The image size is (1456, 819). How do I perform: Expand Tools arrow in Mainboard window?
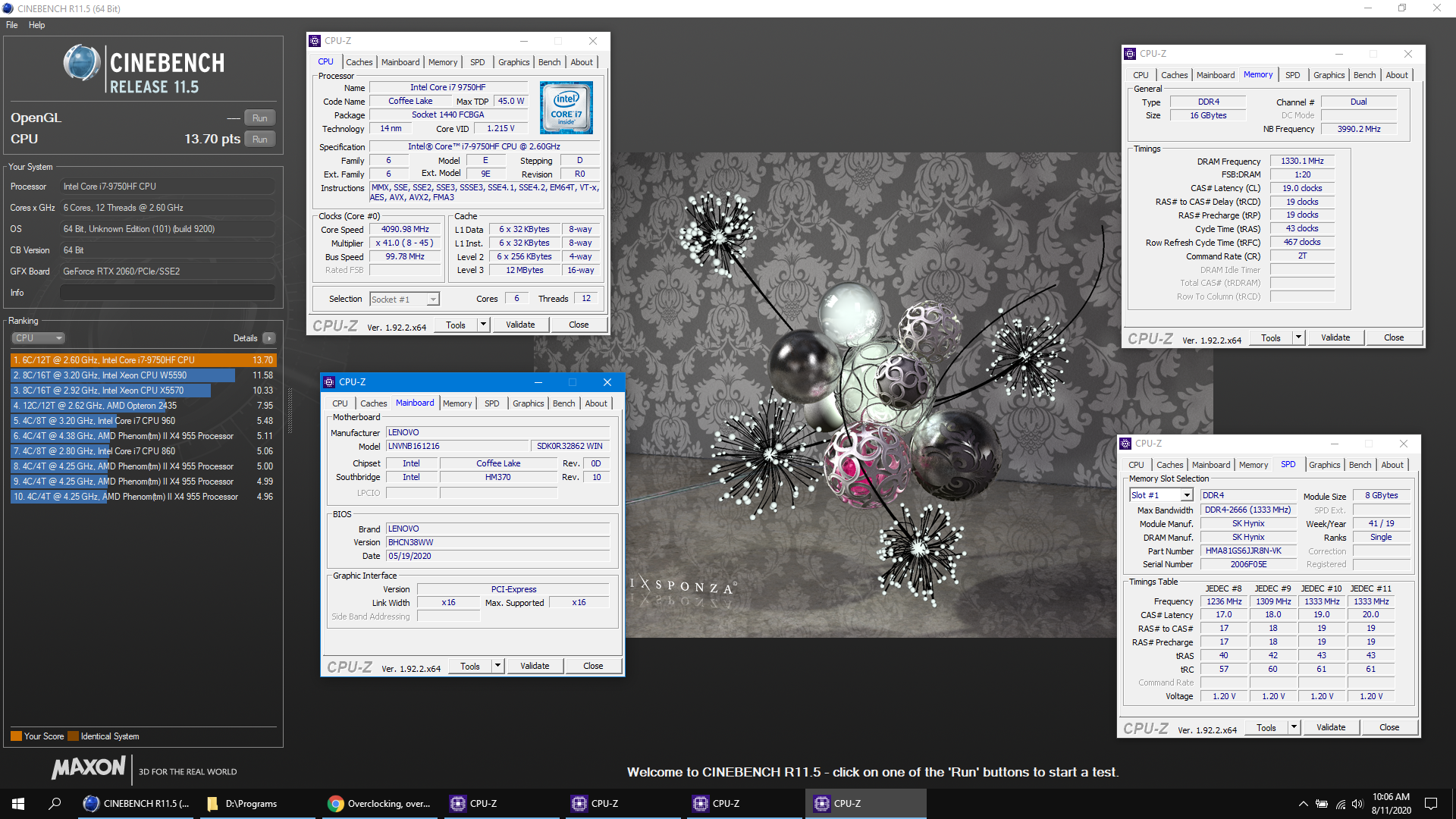click(x=497, y=666)
